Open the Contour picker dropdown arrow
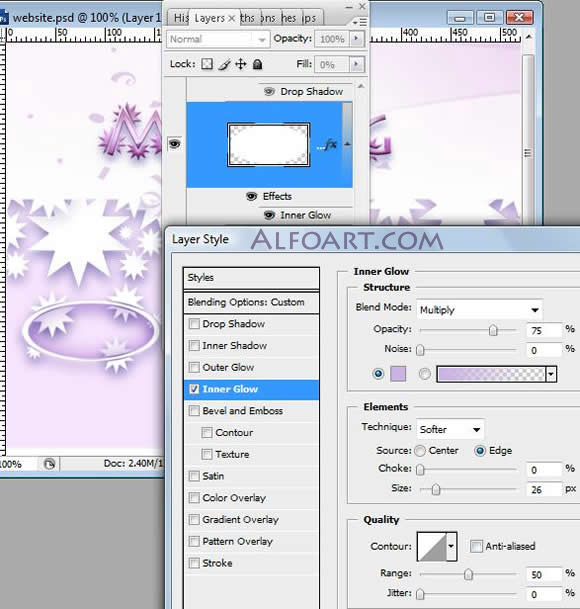This screenshot has width=580, height=609. pos(451,546)
